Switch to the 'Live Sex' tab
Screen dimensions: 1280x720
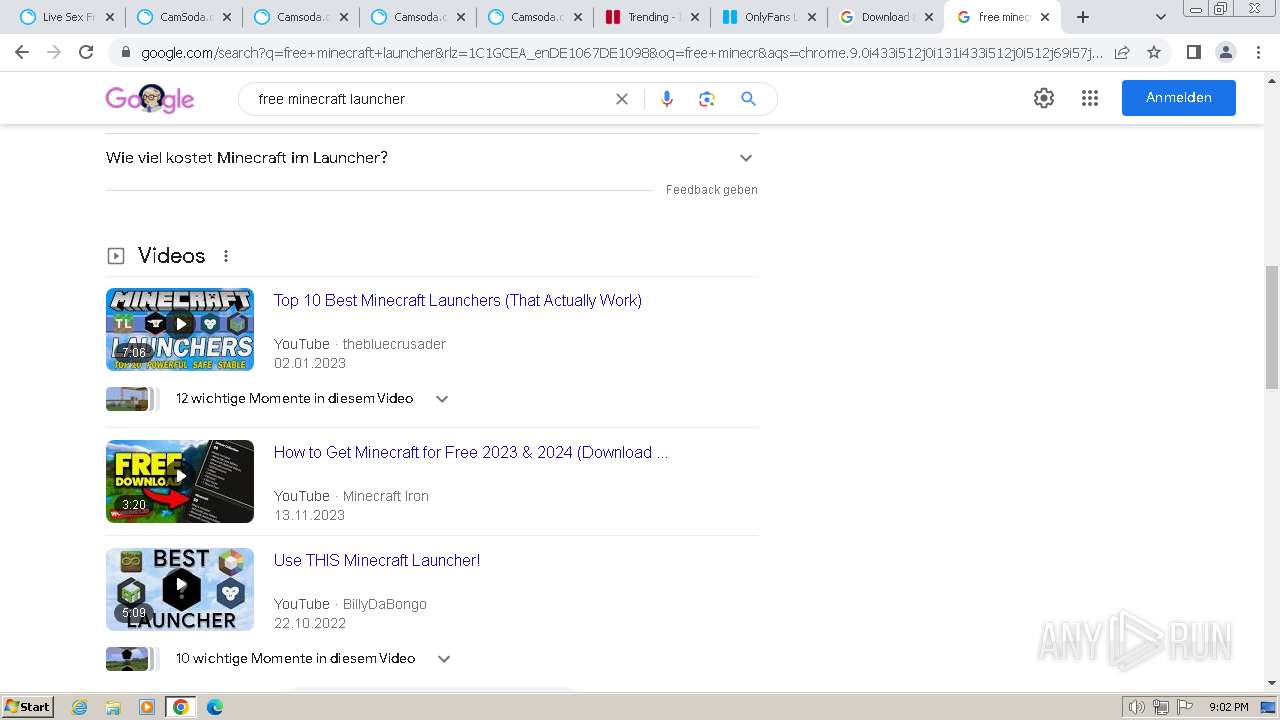coord(68,17)
